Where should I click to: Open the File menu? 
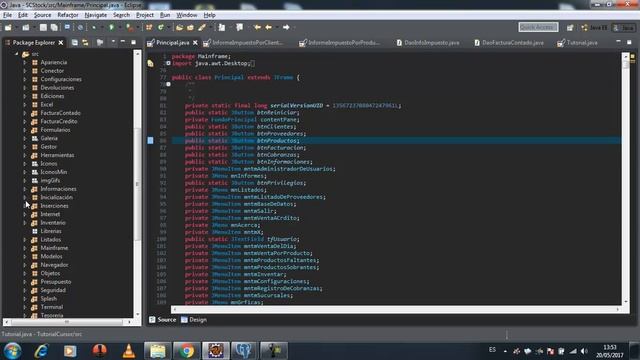pos(7,15)
